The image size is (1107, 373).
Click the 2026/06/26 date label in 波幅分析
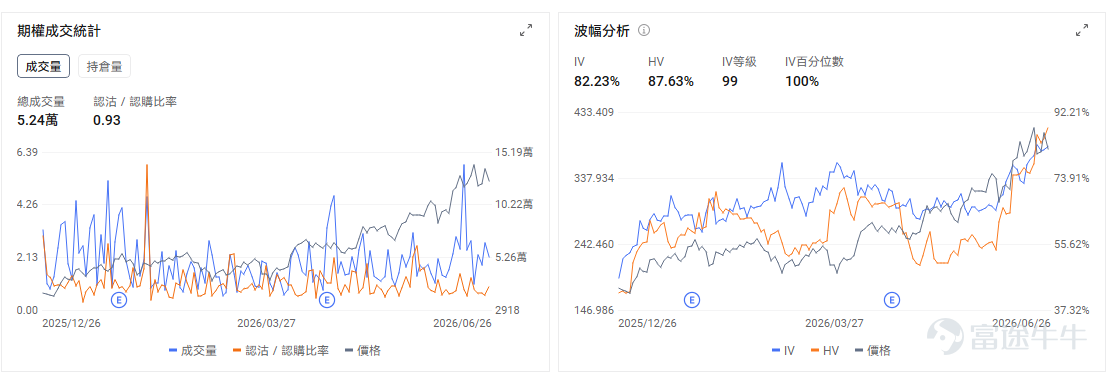[x=1021, y=324]
